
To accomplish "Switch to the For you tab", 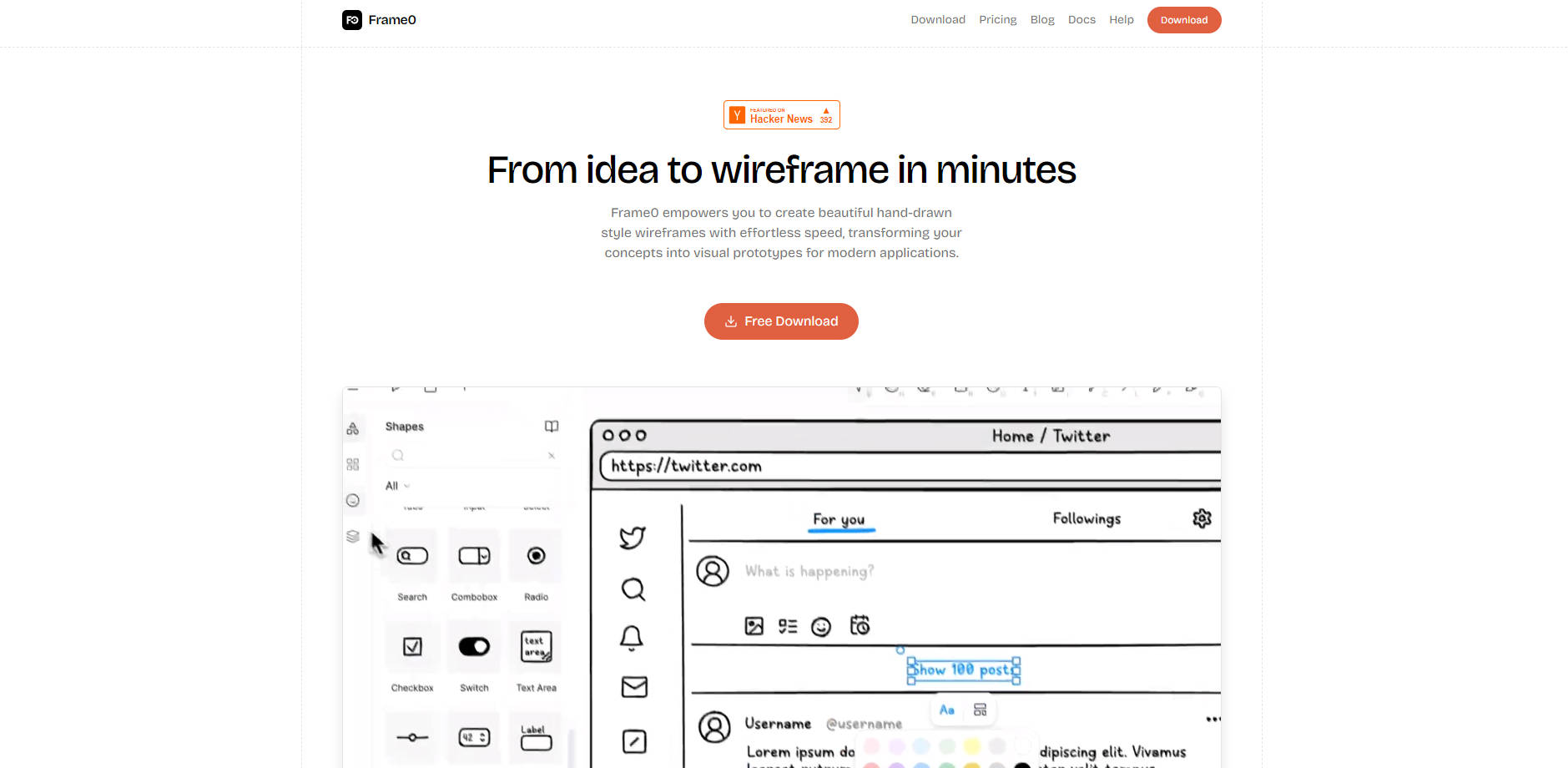I will click(x=839, y=519).
